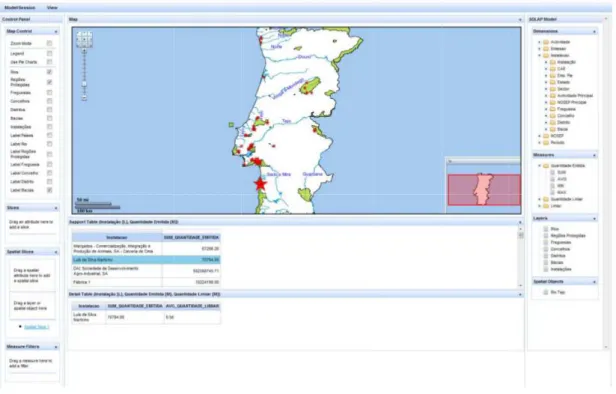Select the Sector folder icon
Image resolution: width=616 pixels, height=394 pixels.
[553, 89]
